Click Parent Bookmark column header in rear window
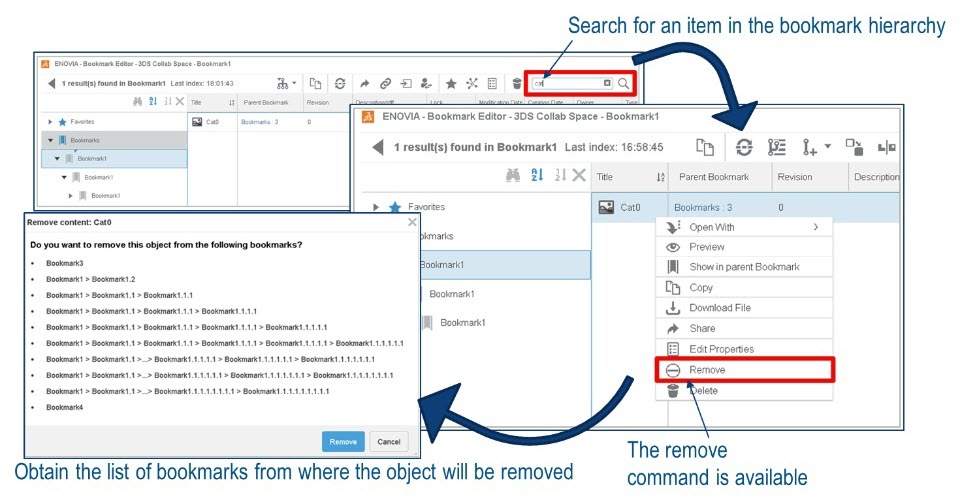The image size is (960, 504). coord(266,102)
